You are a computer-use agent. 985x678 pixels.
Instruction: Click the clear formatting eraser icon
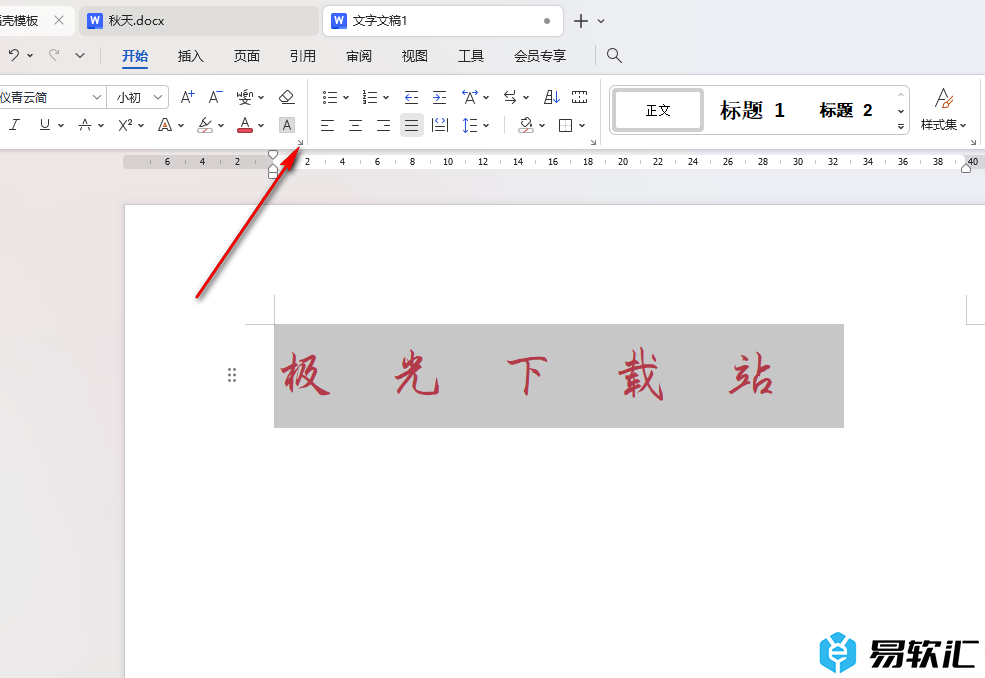click(286, 97)
